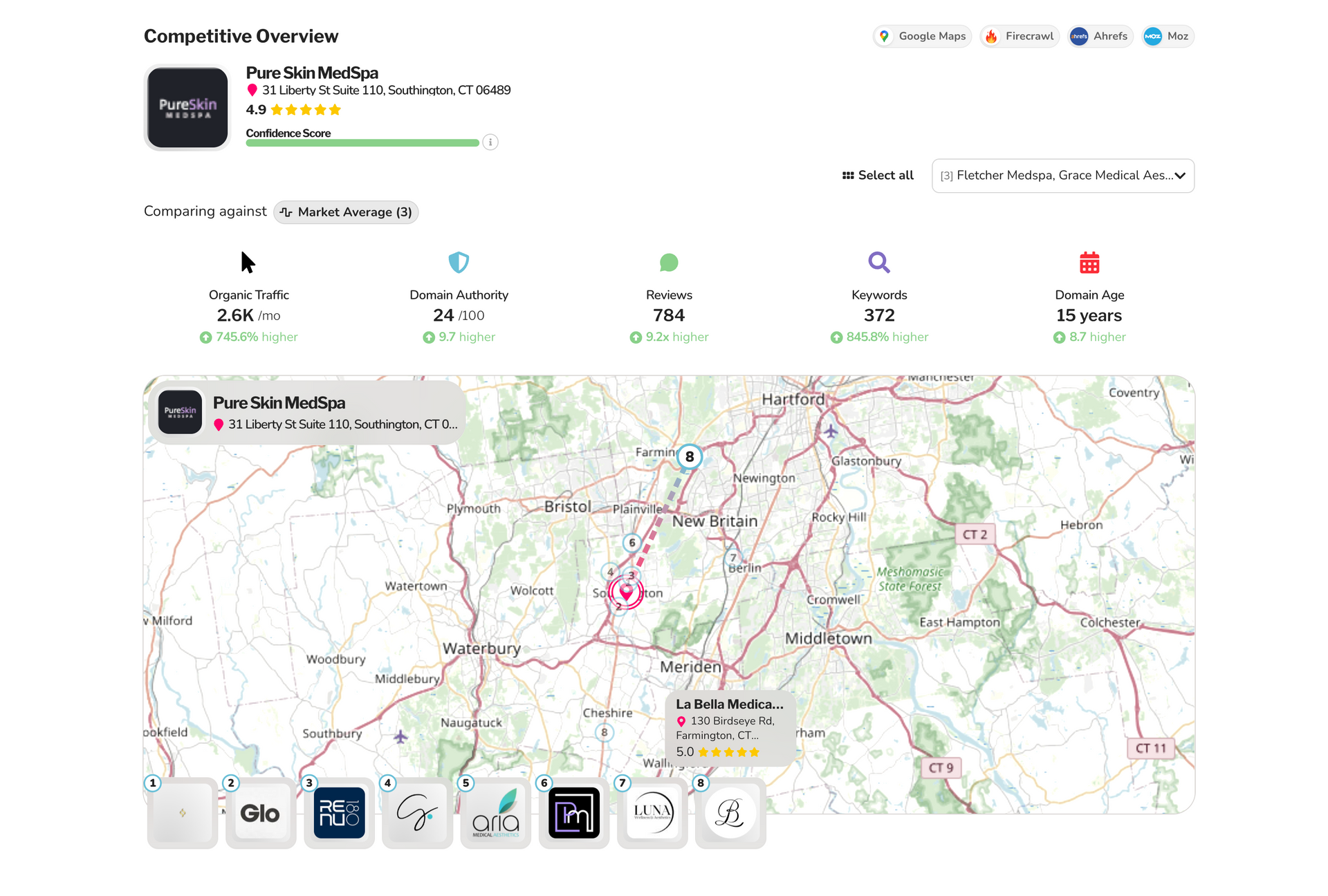Click the cursor icon above Organic Traffic

point(248,262)
